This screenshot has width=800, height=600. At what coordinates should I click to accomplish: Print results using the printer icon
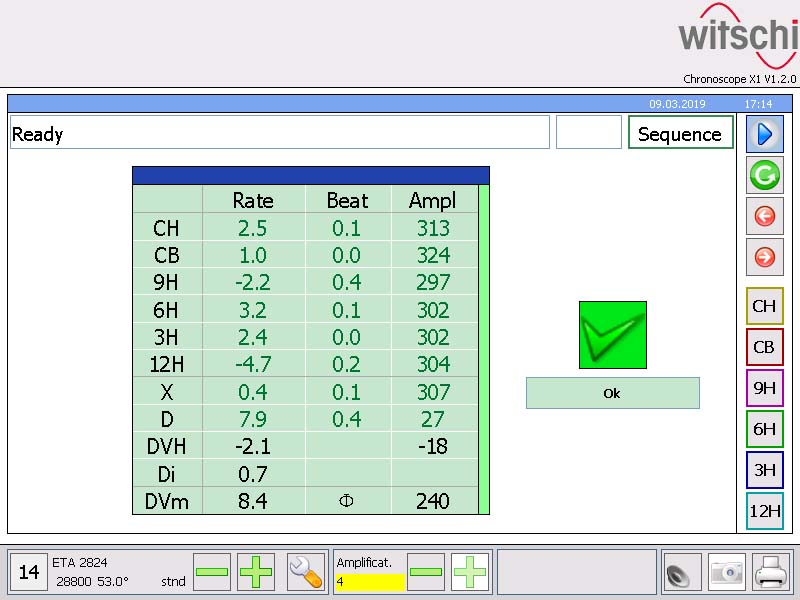point(772,572)
